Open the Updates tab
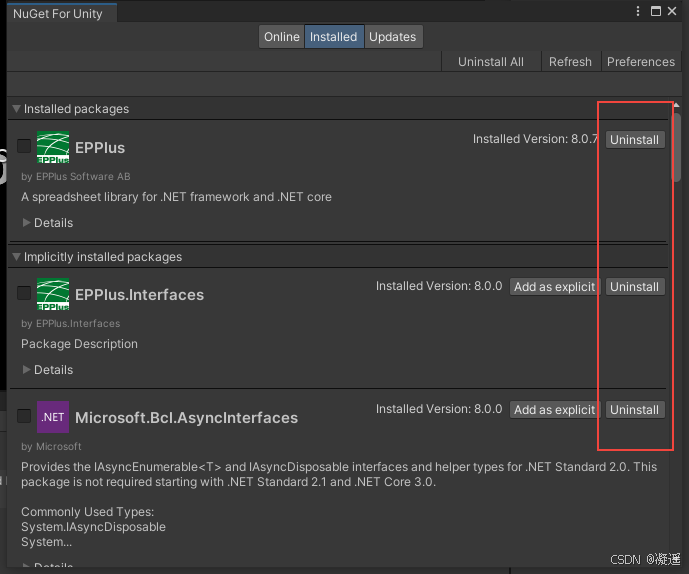The width and height of the screenshot is (689, 574). (393, 36)
